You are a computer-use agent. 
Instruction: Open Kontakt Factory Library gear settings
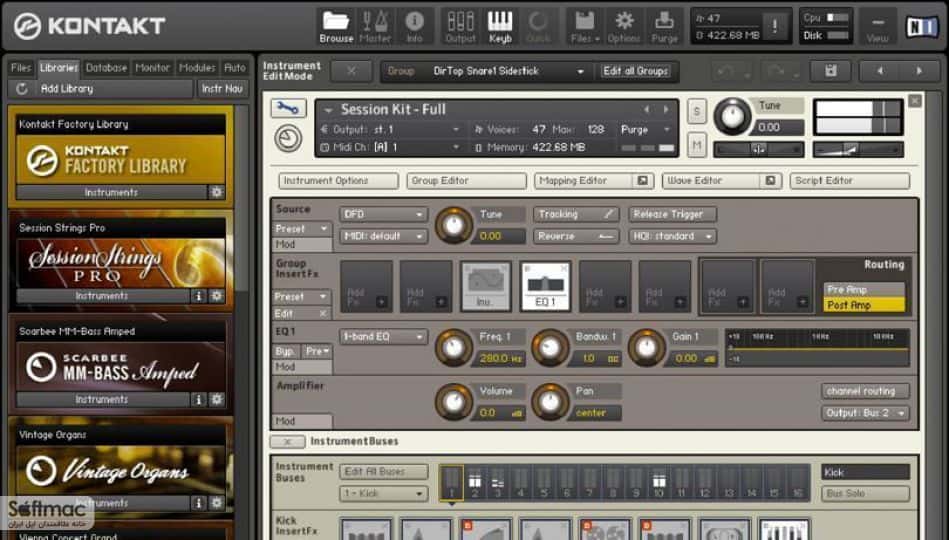[216, 192]
